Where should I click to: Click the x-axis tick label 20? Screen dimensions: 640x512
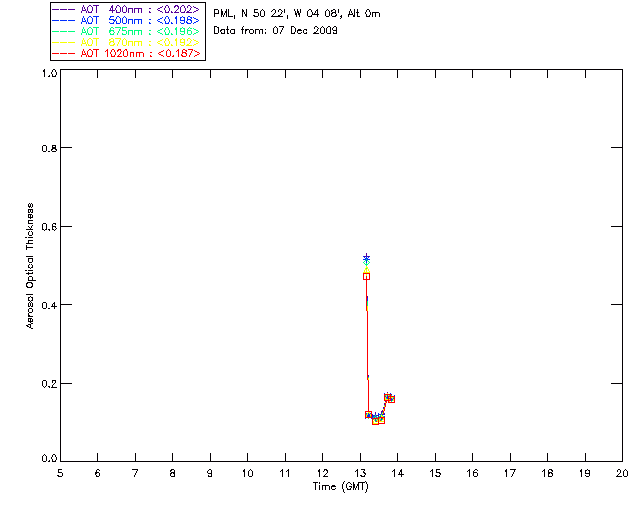point(622,473)
